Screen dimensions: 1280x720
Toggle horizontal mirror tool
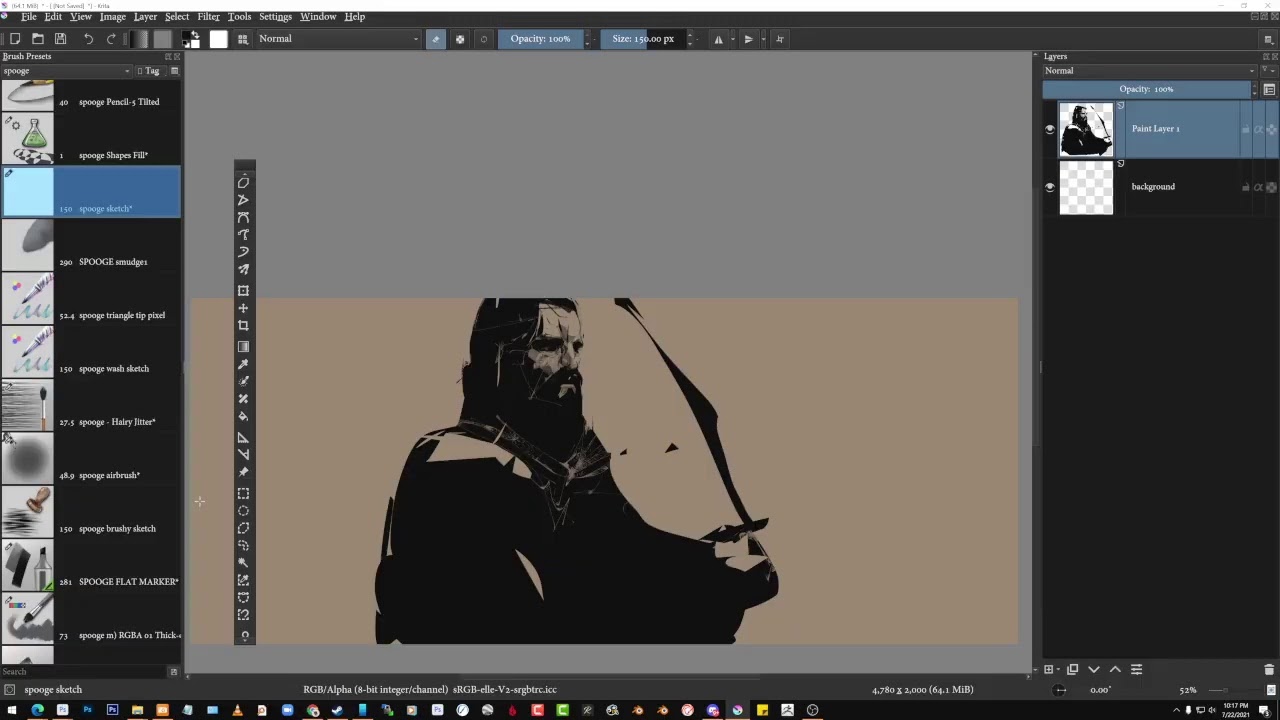point(718,39)
